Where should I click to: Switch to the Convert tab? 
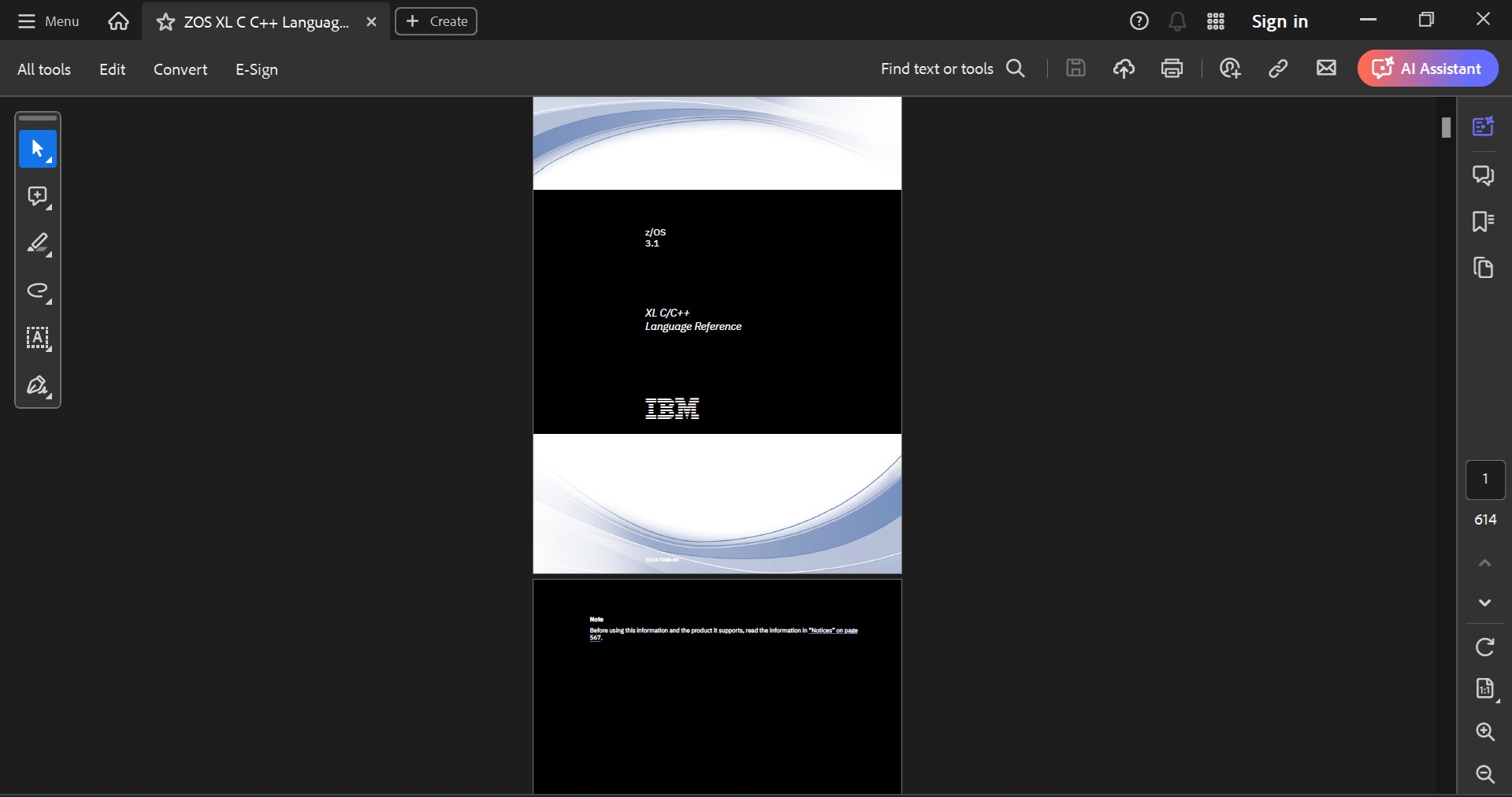pyautogui.click(x=180, y=69)
